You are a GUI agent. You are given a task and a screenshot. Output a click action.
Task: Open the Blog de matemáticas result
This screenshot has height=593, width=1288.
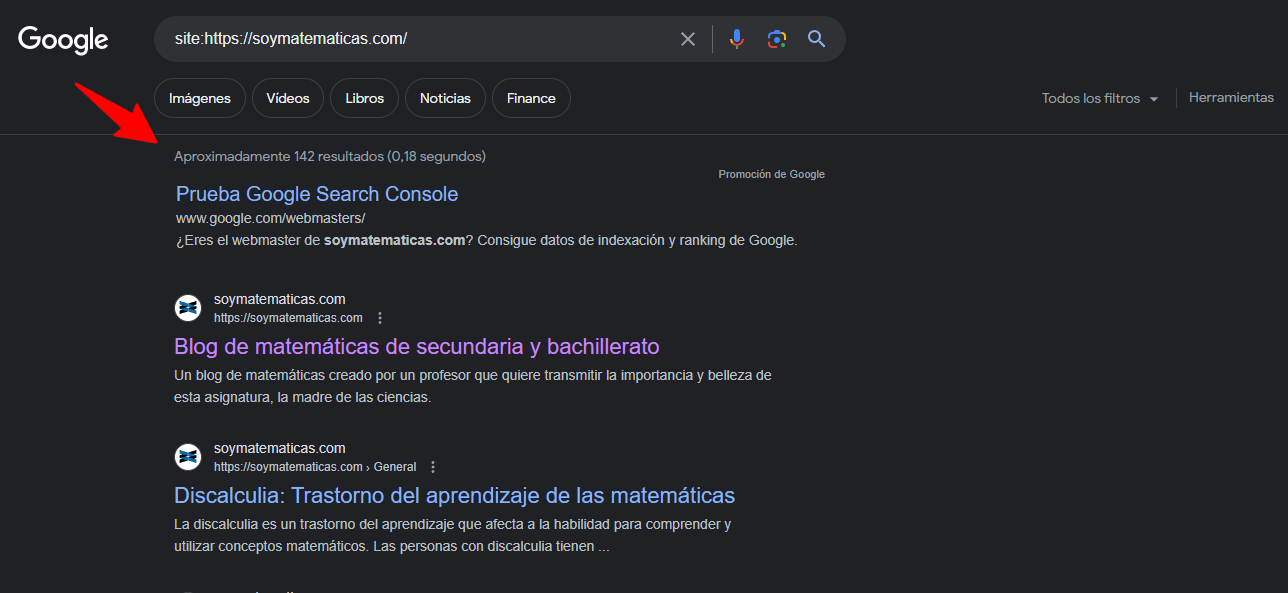coord(417,346)
